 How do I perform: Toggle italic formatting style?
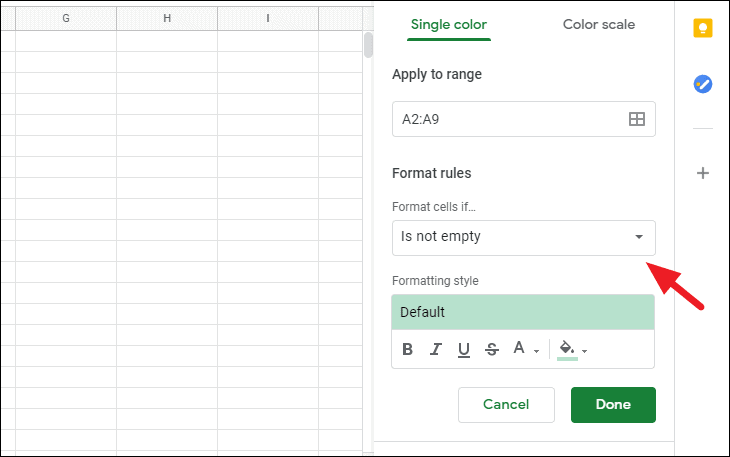pos(436,349)
